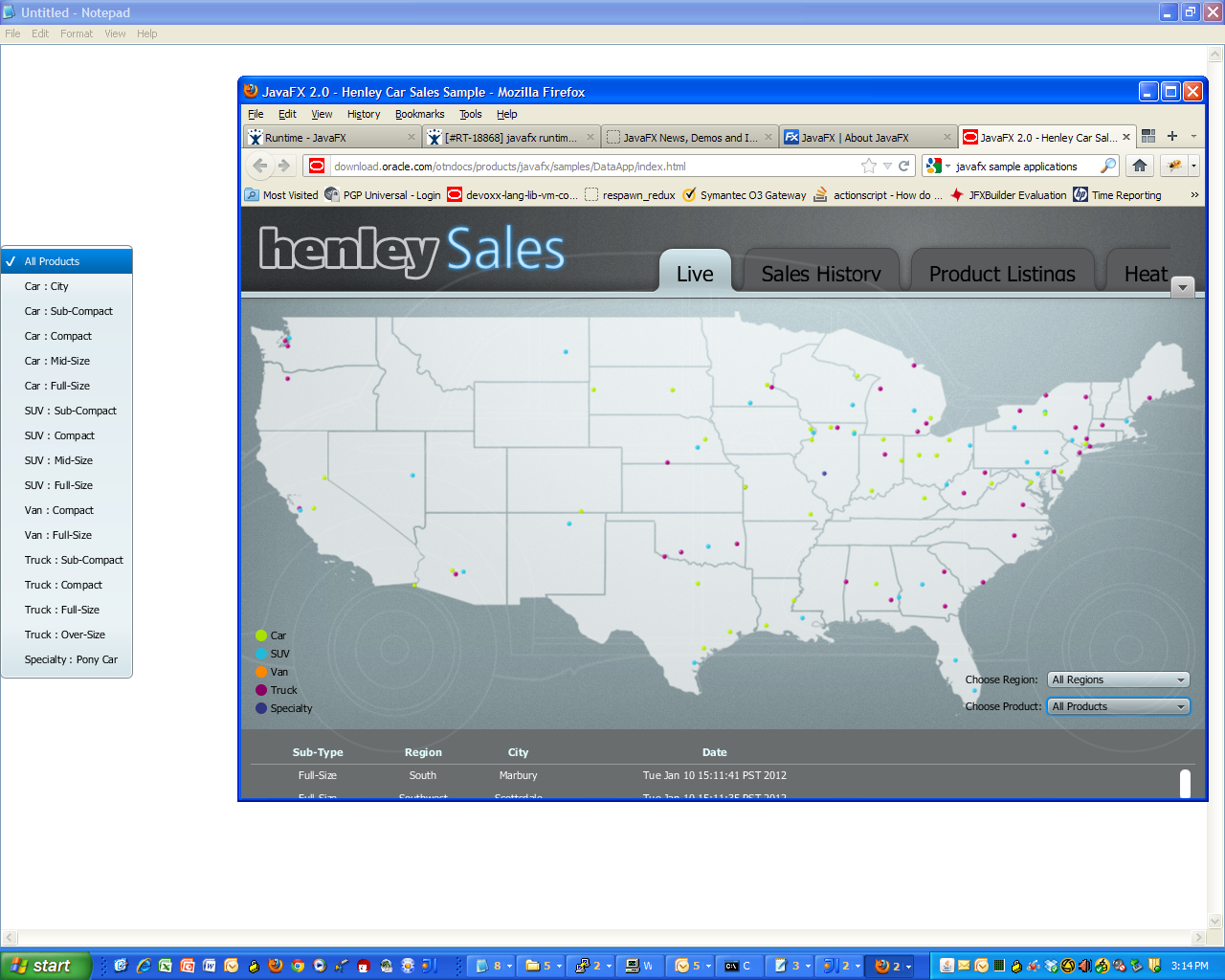Click the Car legend yellow-green color dot
Screen dimensions: 1225x980
pyautogui.click(x=261, y=635)
